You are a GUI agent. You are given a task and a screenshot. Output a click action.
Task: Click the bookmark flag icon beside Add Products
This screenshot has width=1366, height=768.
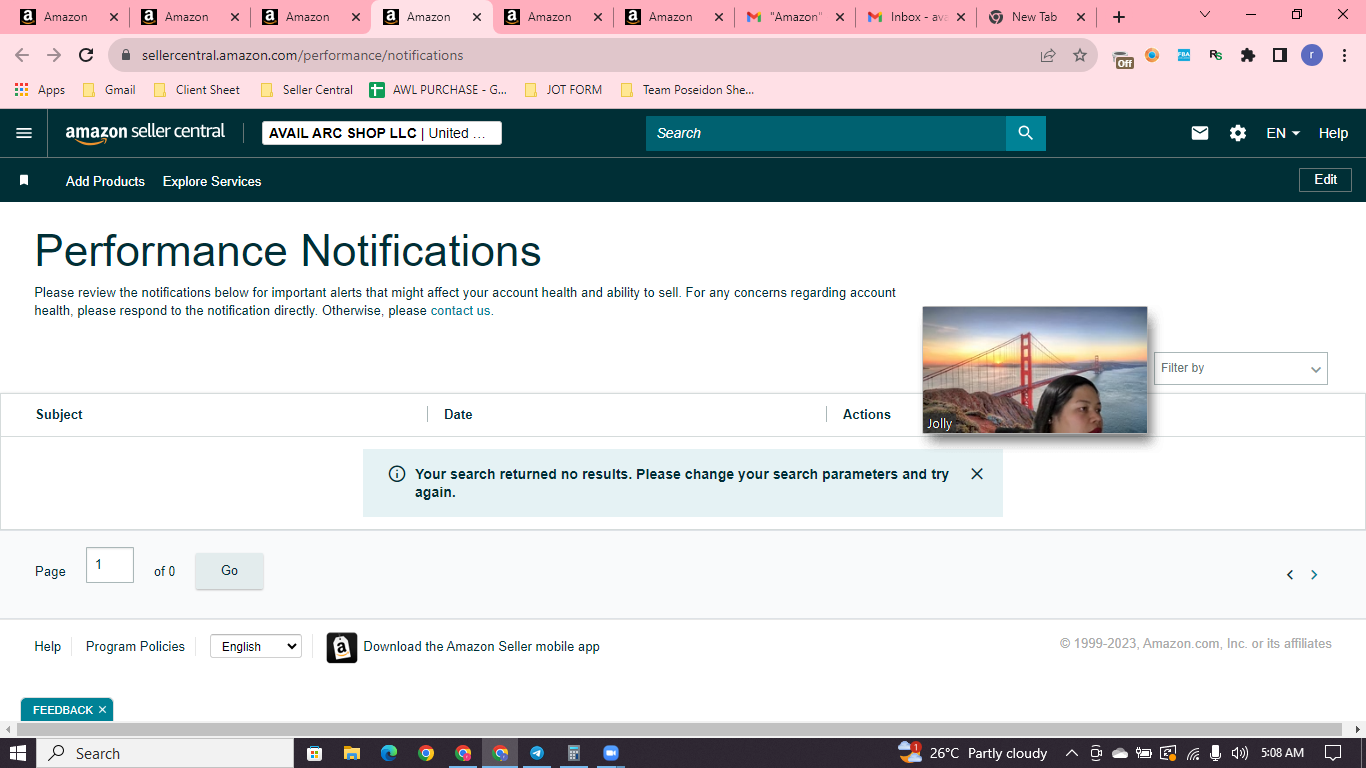click(x=24, y=181)
